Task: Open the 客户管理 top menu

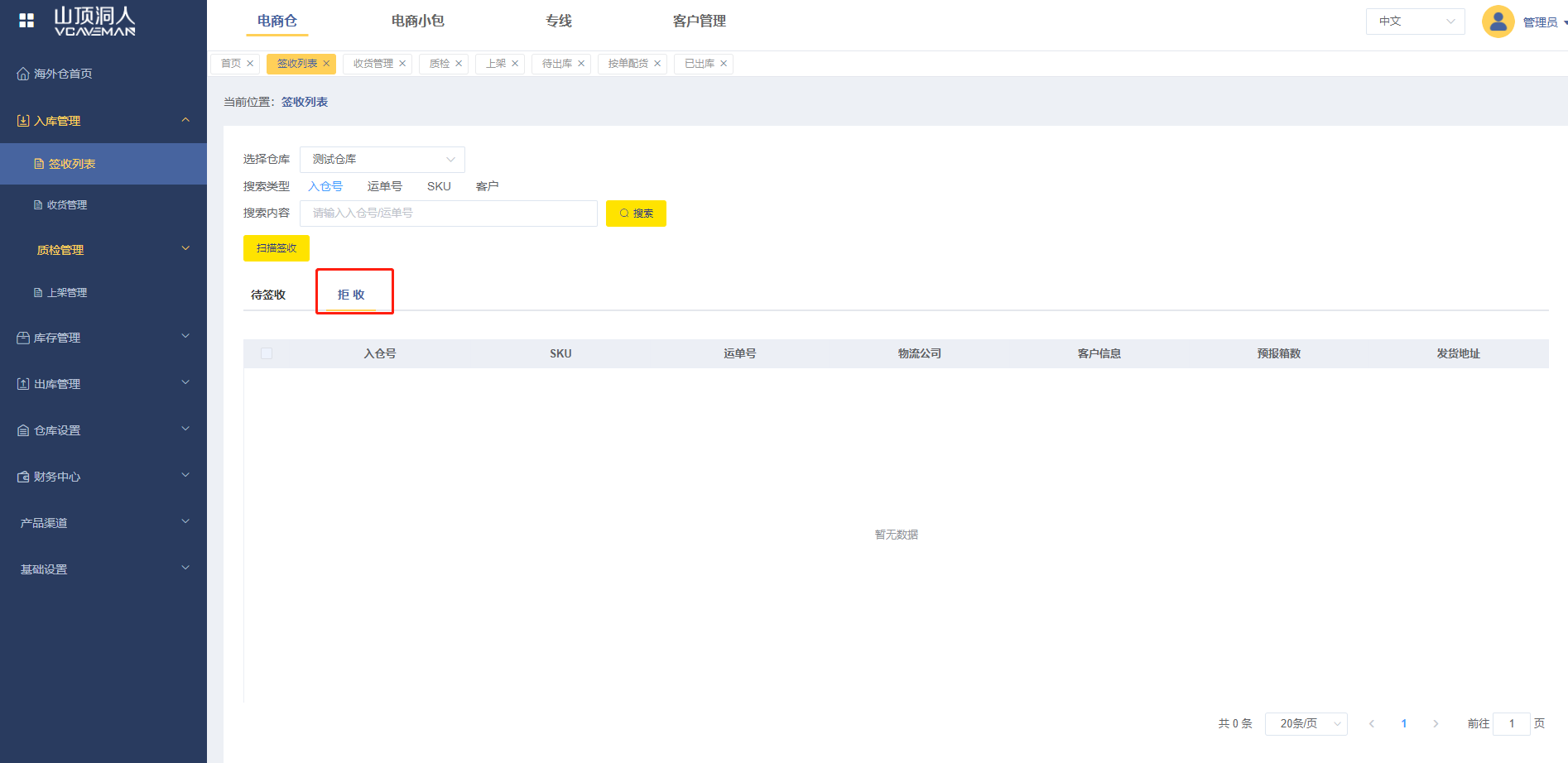Action: [699, 21]
